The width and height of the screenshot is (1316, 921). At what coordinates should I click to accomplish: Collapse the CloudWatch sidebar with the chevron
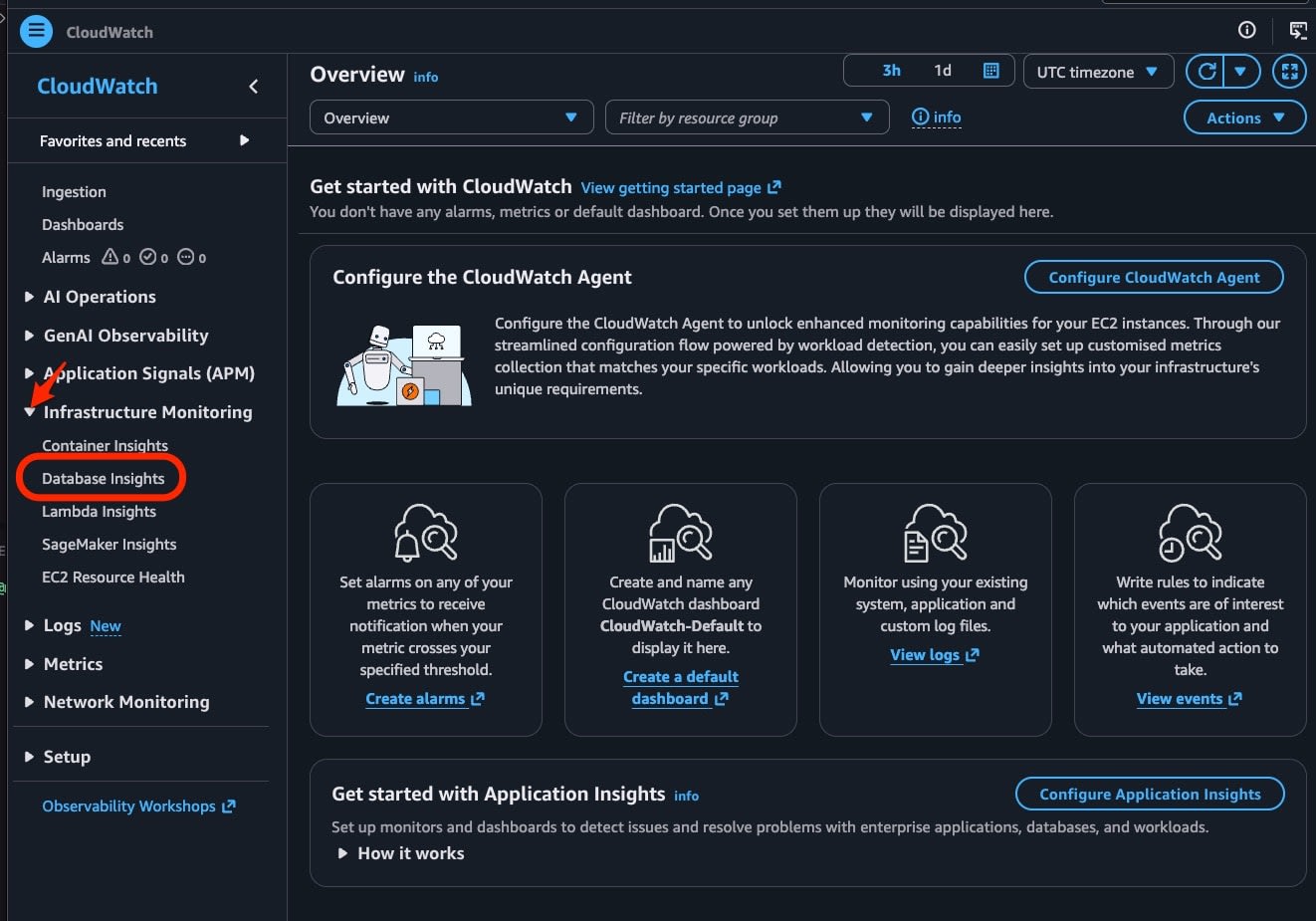(x=253, y=87)
